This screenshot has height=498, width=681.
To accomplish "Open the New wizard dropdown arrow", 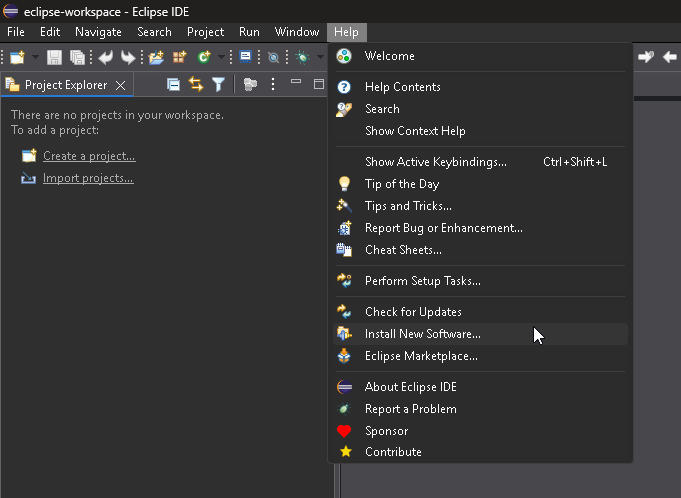I will point(36,57).
